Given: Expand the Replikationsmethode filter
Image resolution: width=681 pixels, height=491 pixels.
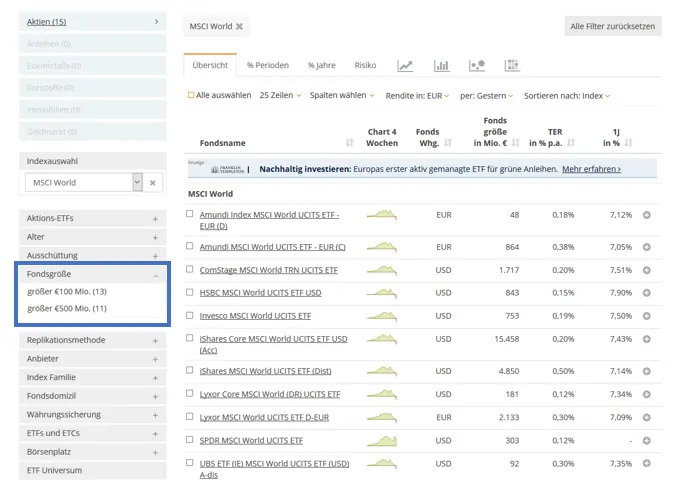Looking at the screenshot, I should [93, 340].
